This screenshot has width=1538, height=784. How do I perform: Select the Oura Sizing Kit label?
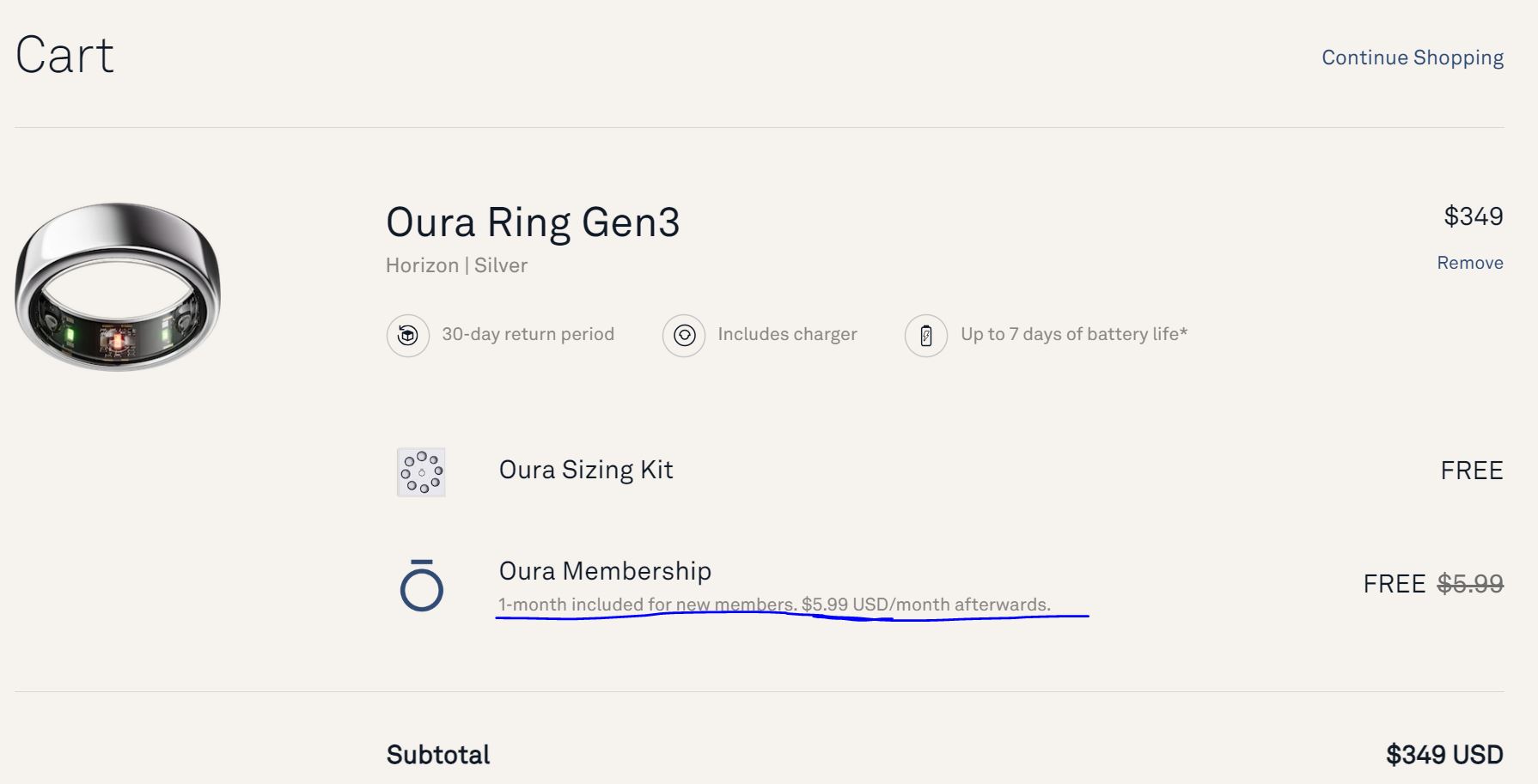coord(586,470)
